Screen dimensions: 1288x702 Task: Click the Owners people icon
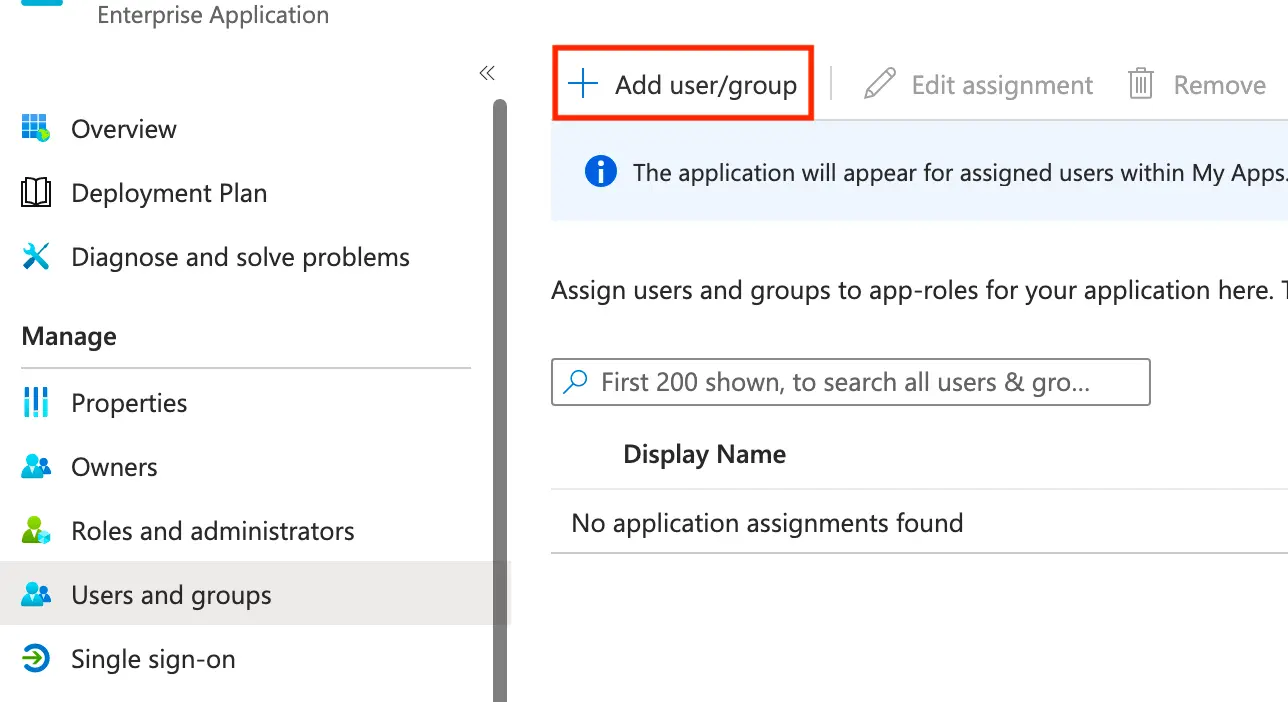click(x=36, y=467)
